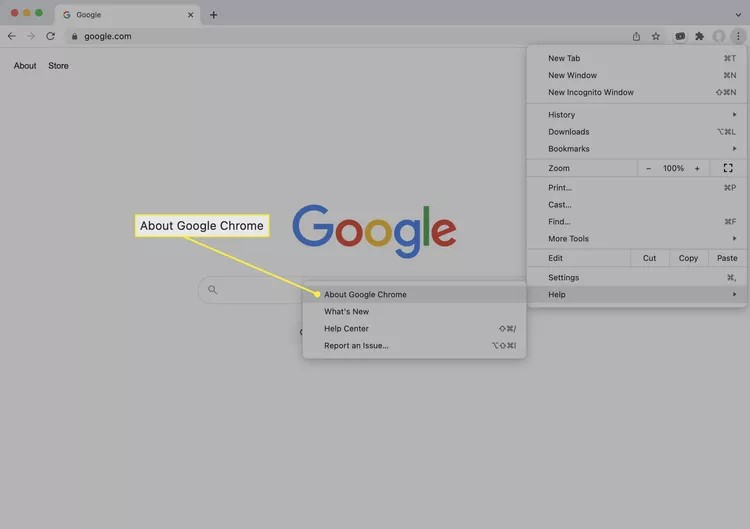Expand the History submenu

pos(636,115)
